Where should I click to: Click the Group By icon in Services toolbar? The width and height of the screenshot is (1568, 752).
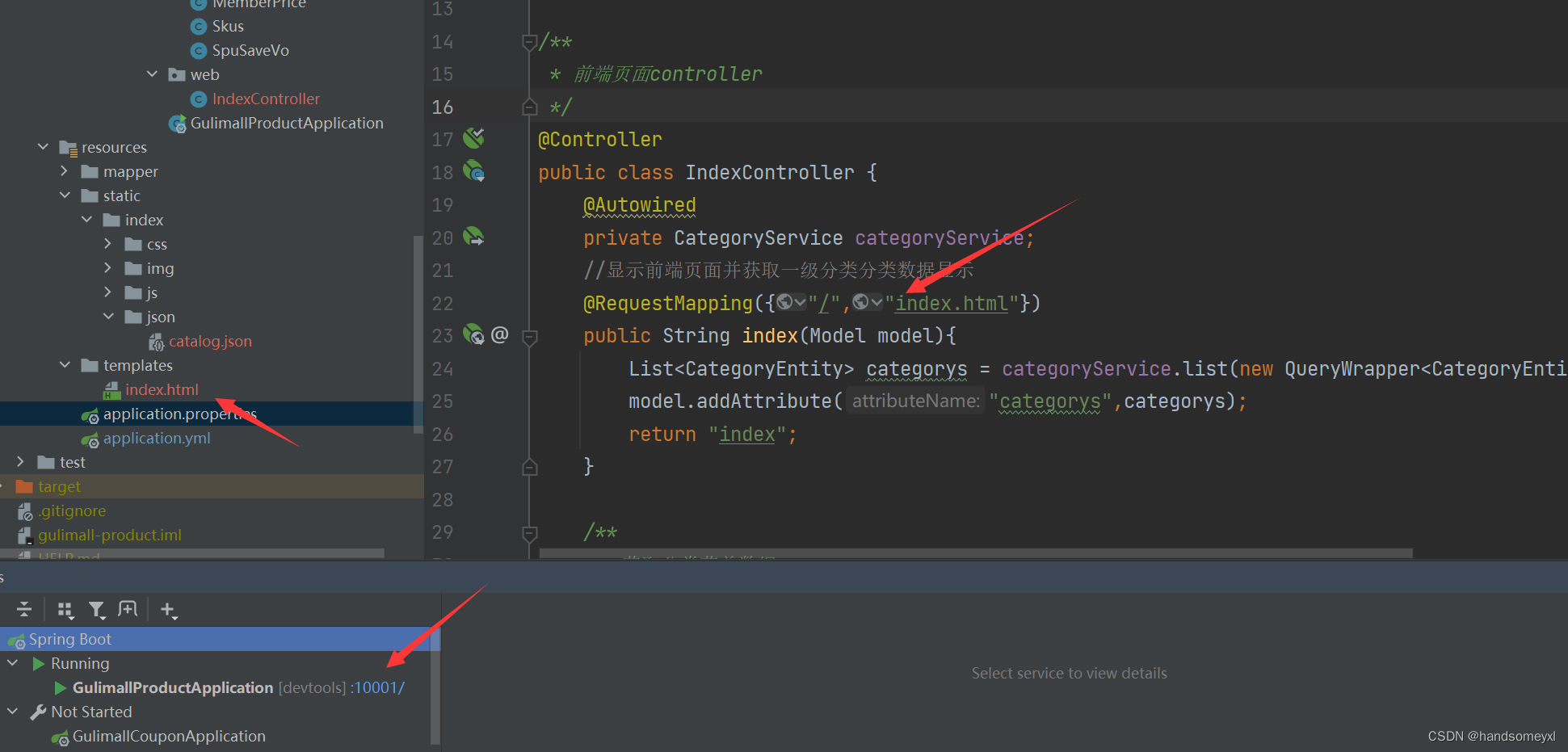click(x=66, y=610)
